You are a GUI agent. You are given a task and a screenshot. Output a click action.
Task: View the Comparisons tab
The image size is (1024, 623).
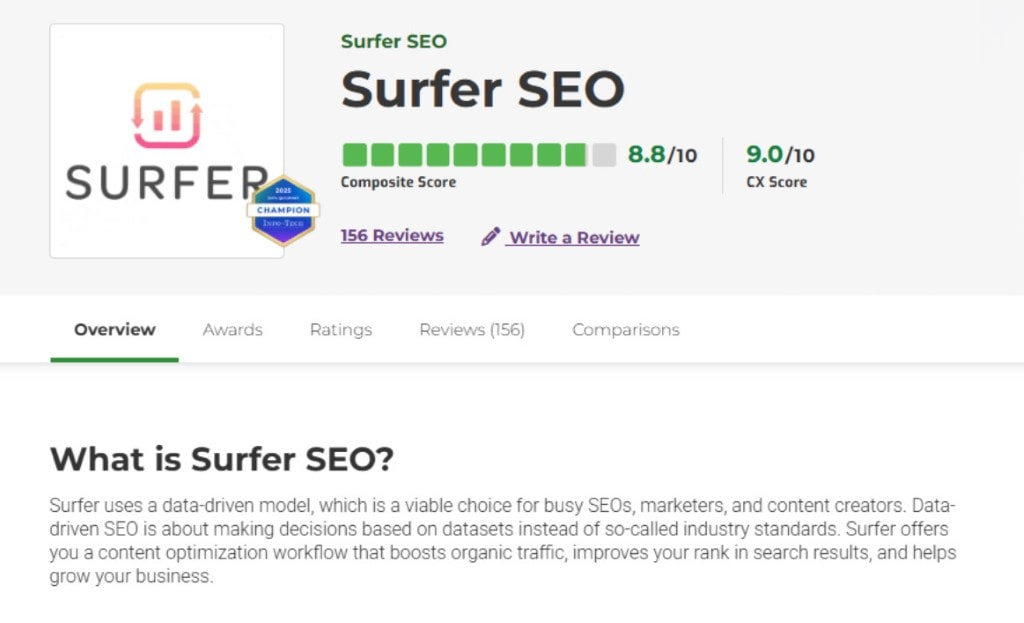625,330
